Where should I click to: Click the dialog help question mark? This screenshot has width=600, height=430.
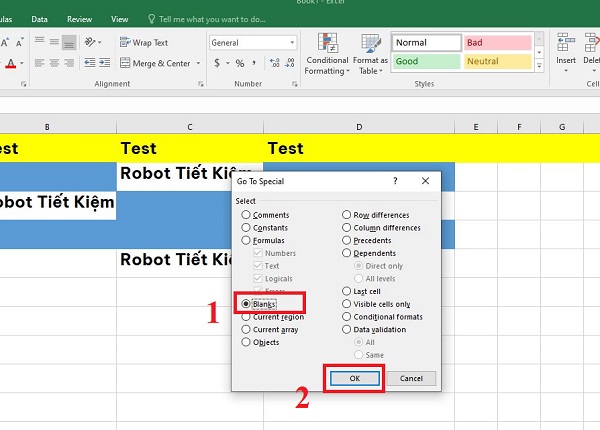coord(395,181)
